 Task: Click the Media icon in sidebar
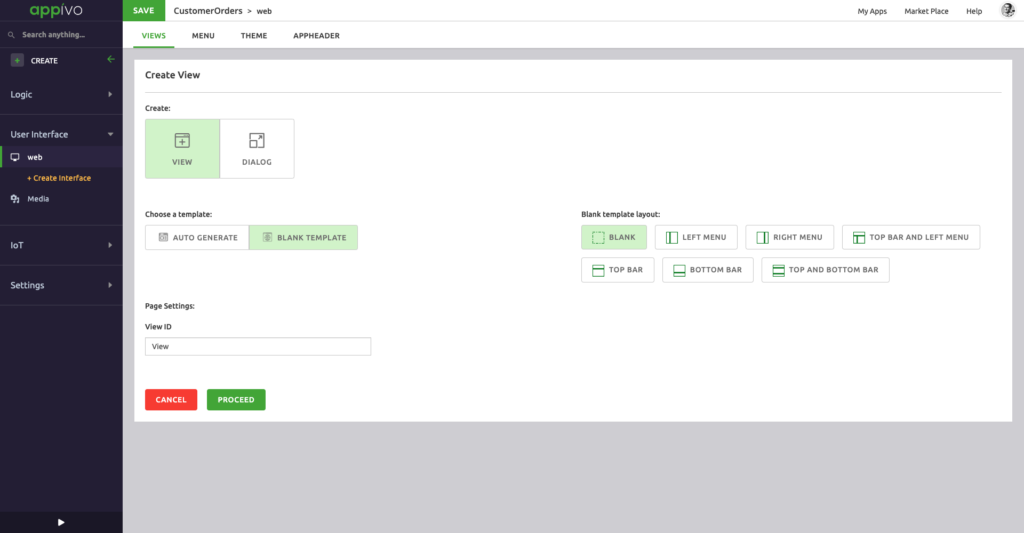(x=15, y=199)
